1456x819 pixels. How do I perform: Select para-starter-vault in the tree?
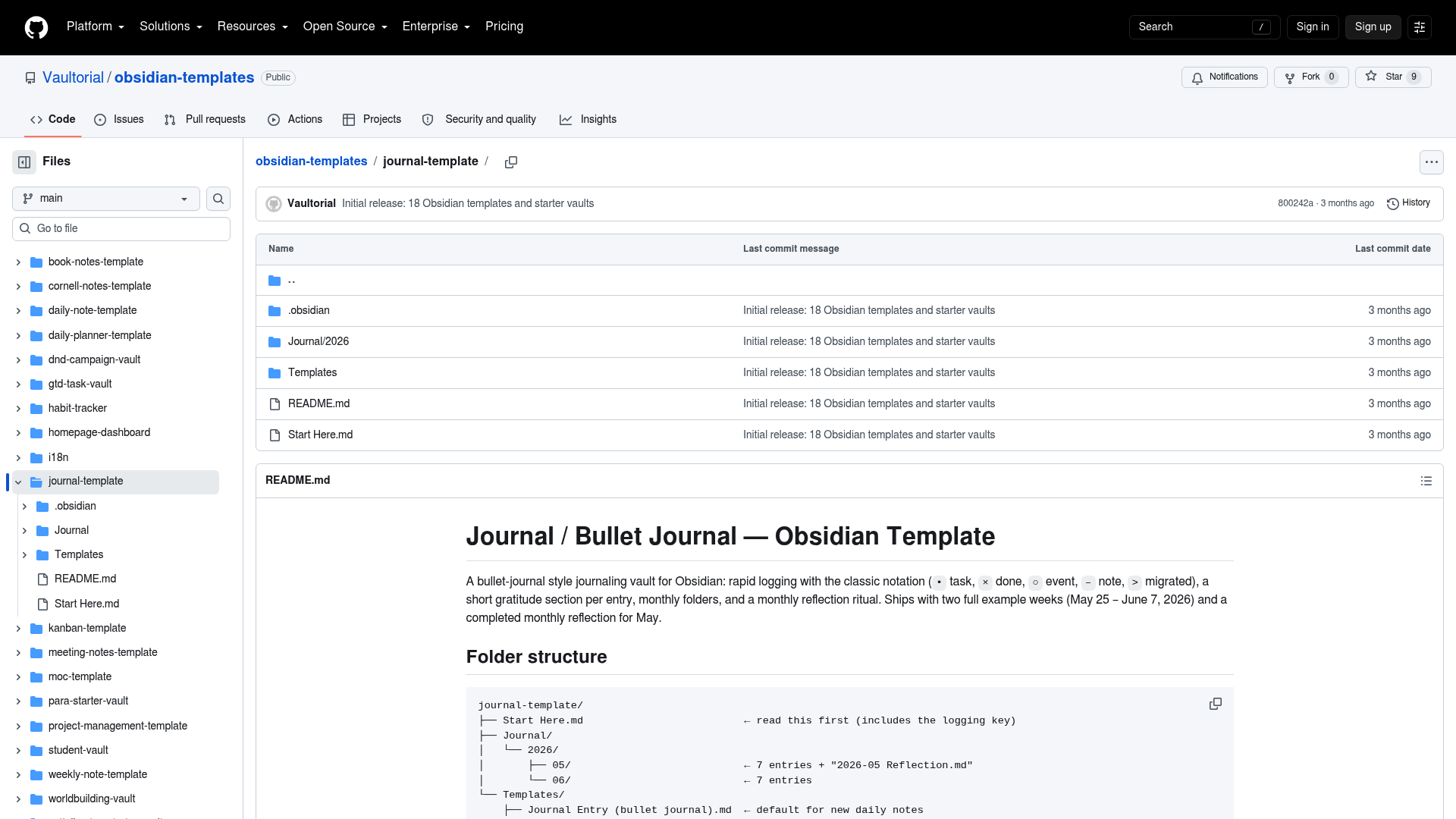pyautogui.click(x=88, y=701)
